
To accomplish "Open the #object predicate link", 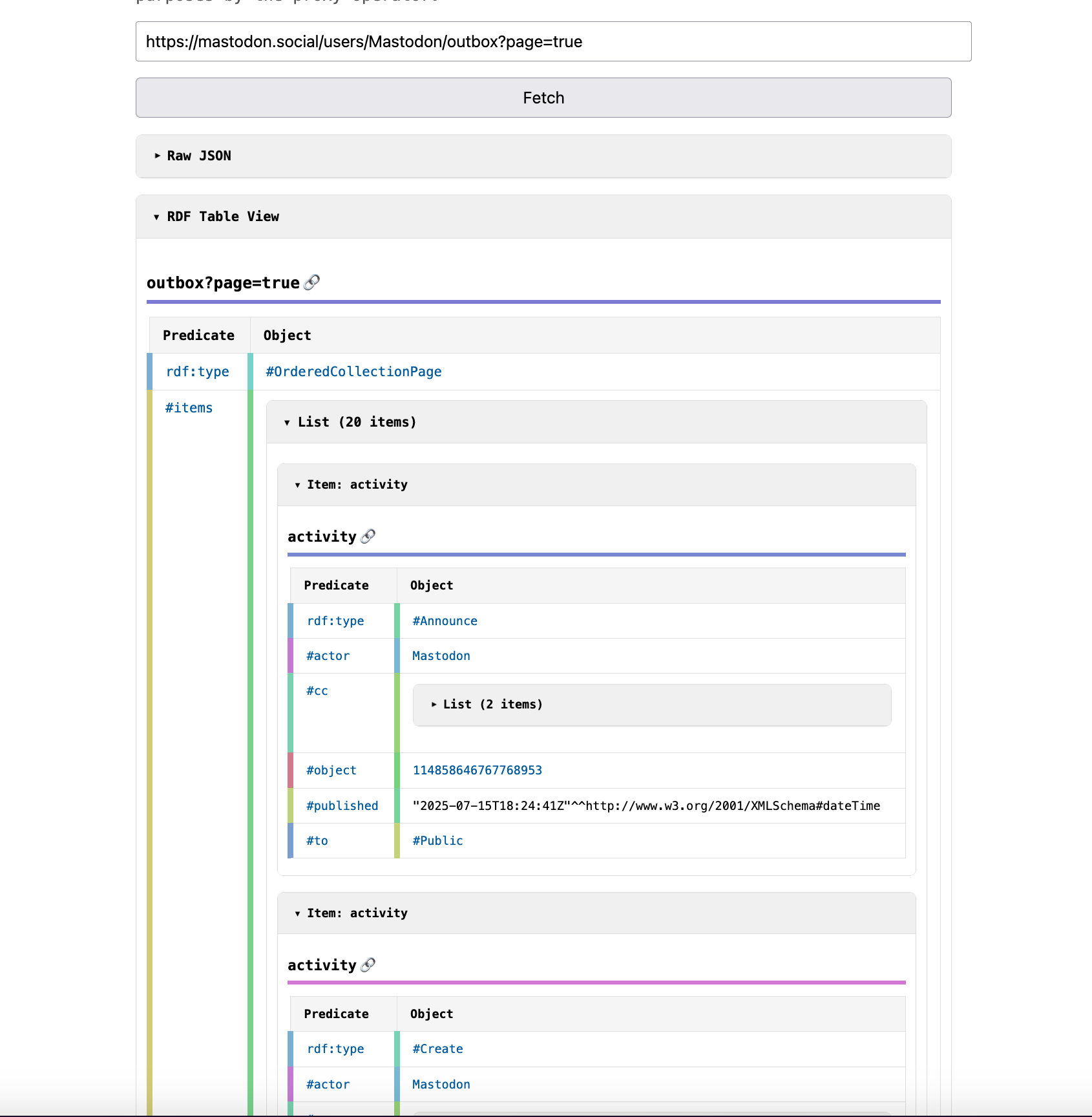I will [x=331, y=771].
